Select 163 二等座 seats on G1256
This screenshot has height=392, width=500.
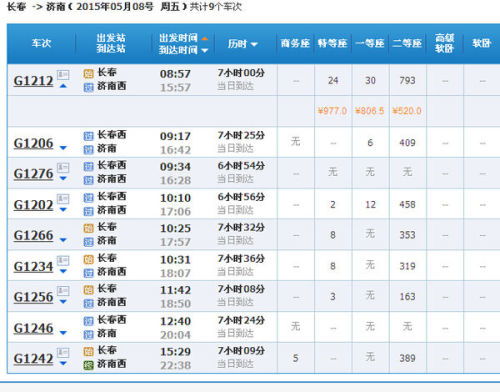407,297
